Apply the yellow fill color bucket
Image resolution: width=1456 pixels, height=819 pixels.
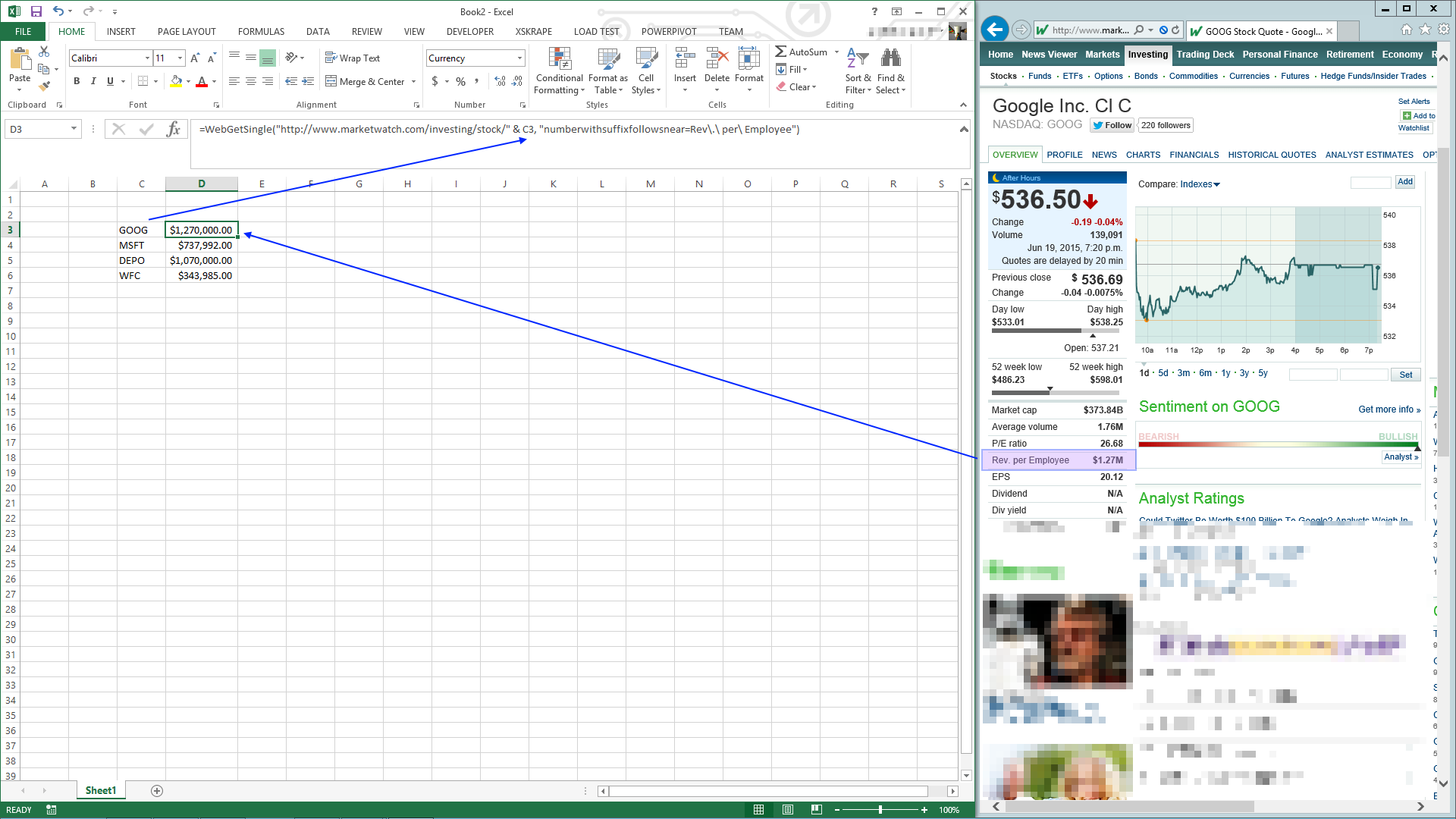coord(176,81)
